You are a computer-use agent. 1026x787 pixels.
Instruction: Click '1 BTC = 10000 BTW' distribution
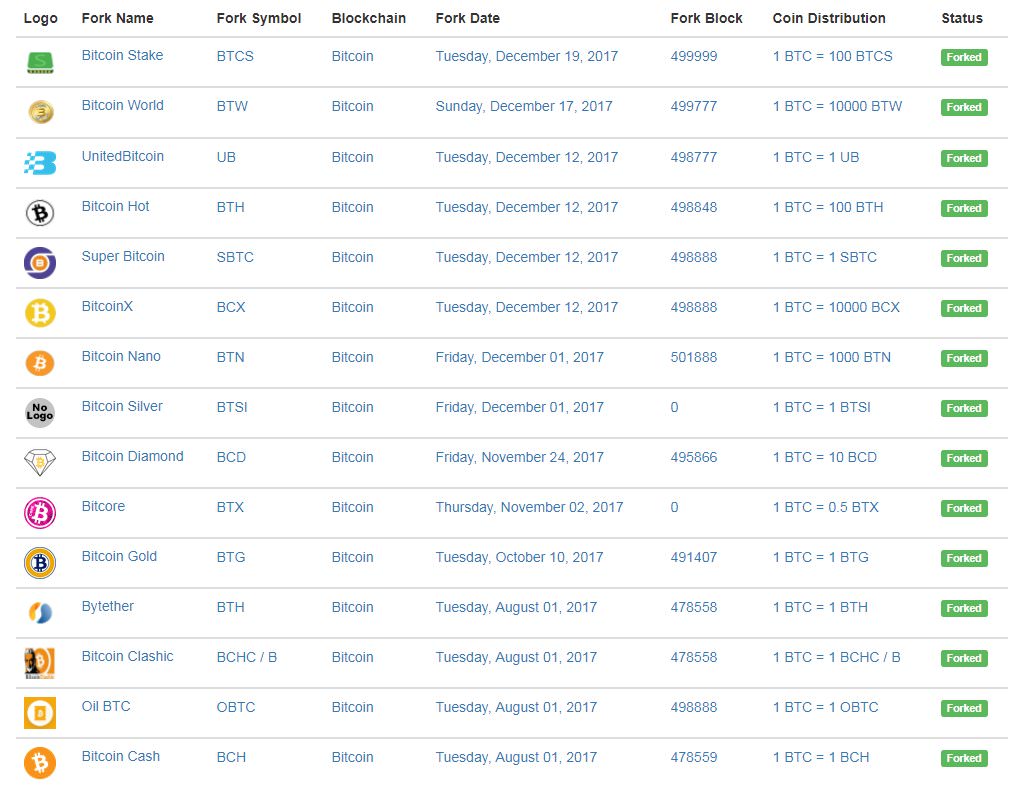coord(838,106)
